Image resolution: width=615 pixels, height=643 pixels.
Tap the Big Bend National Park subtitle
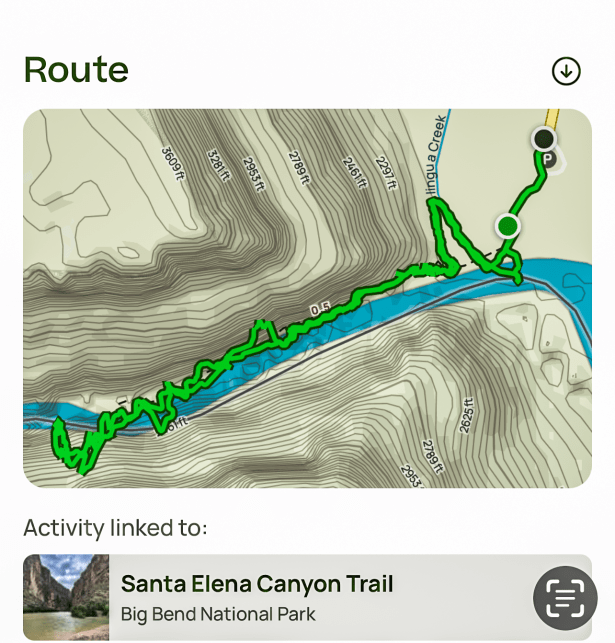click(x=218, y=613)
